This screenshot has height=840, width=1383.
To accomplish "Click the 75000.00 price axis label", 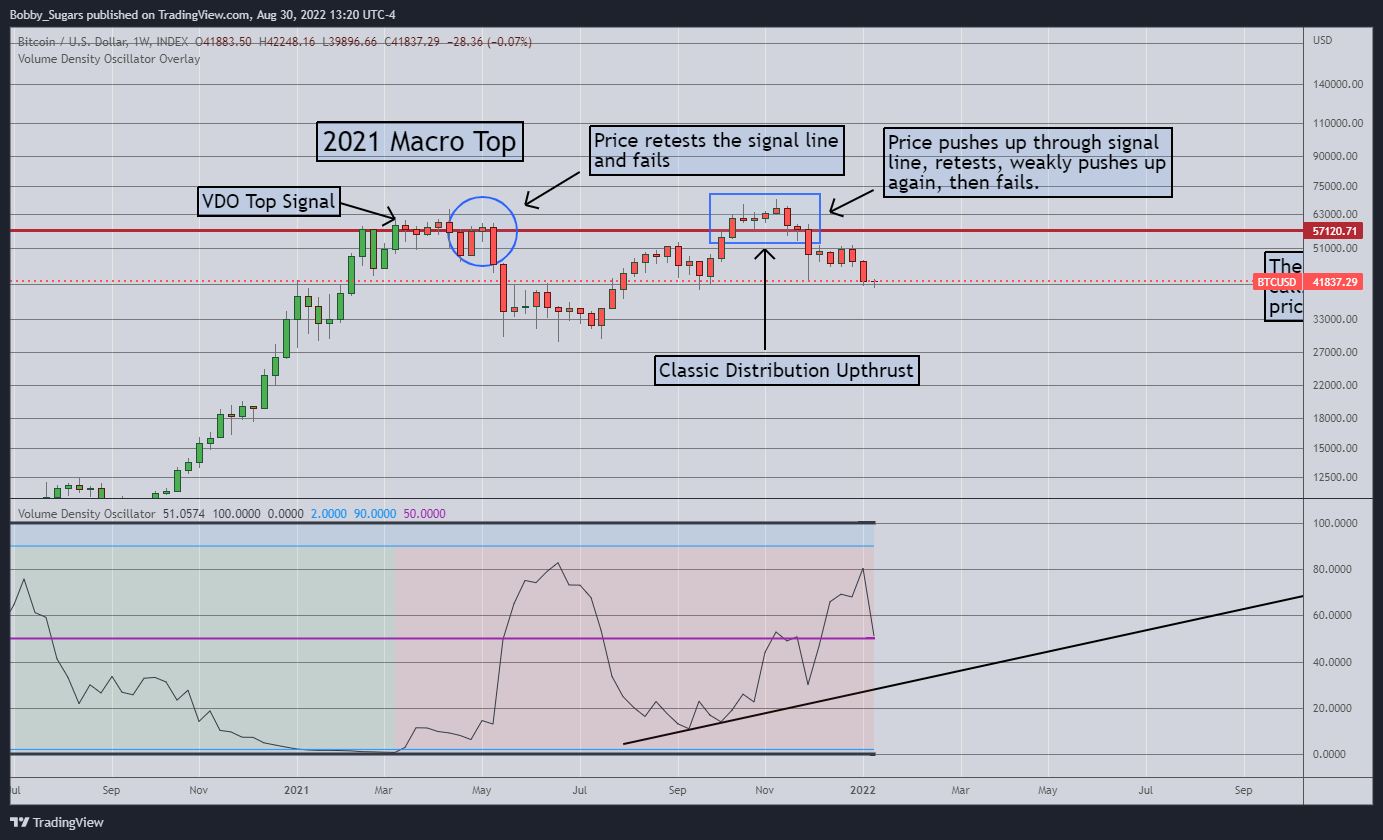I will (x=1335, y=186).
